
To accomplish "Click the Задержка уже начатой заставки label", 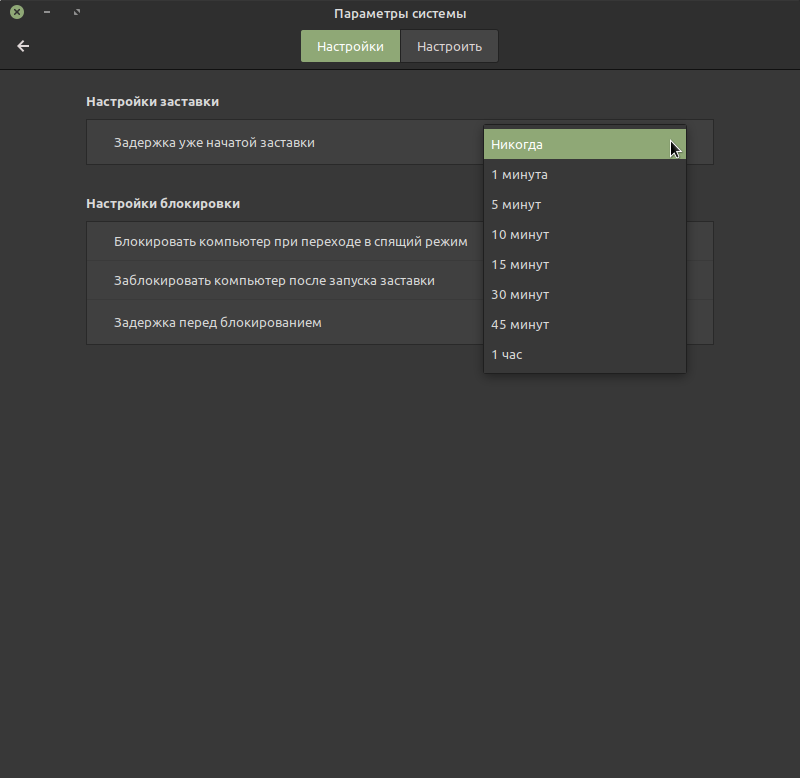I will click(x=214, y=142).
